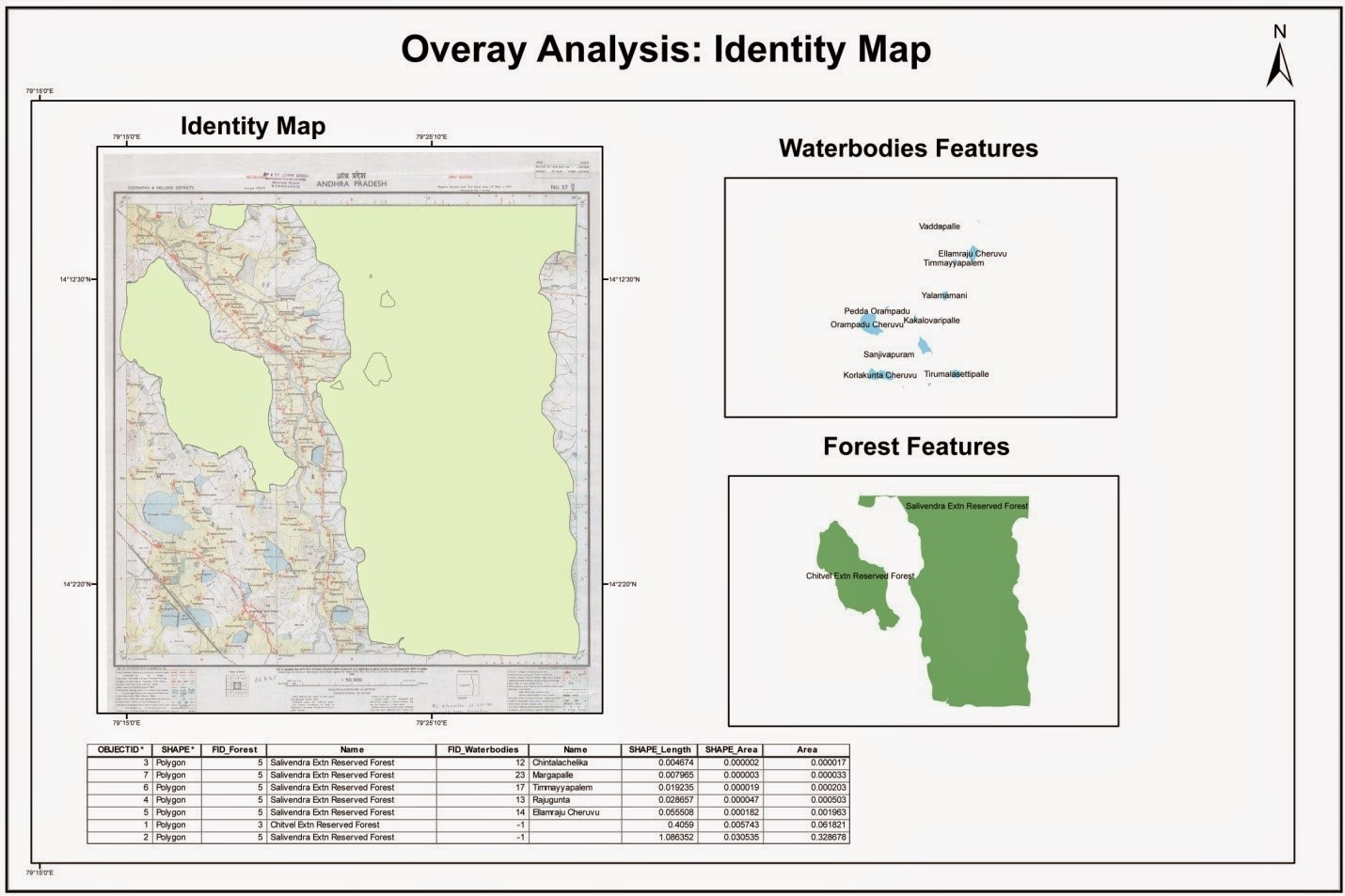Select the Sanjivapuram label text

pos(888,355)
